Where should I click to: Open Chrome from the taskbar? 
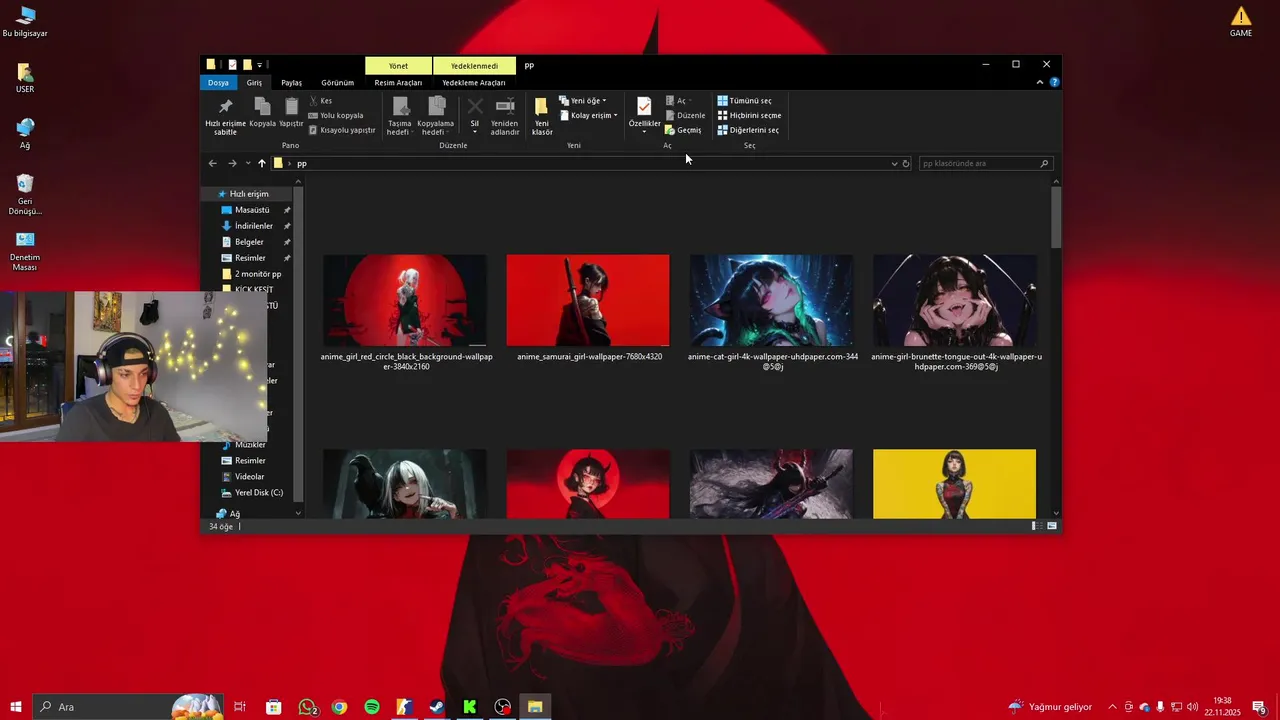tap(340, 707)
